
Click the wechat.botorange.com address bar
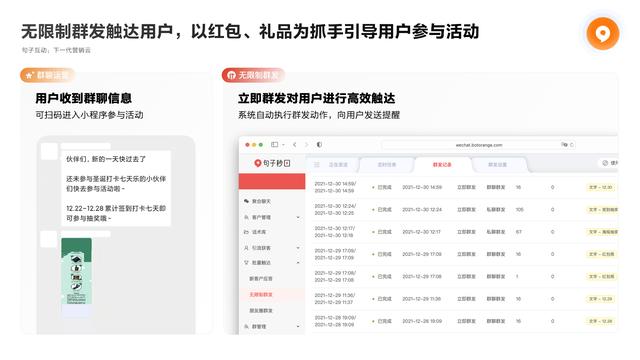click(x=479, y=145)
